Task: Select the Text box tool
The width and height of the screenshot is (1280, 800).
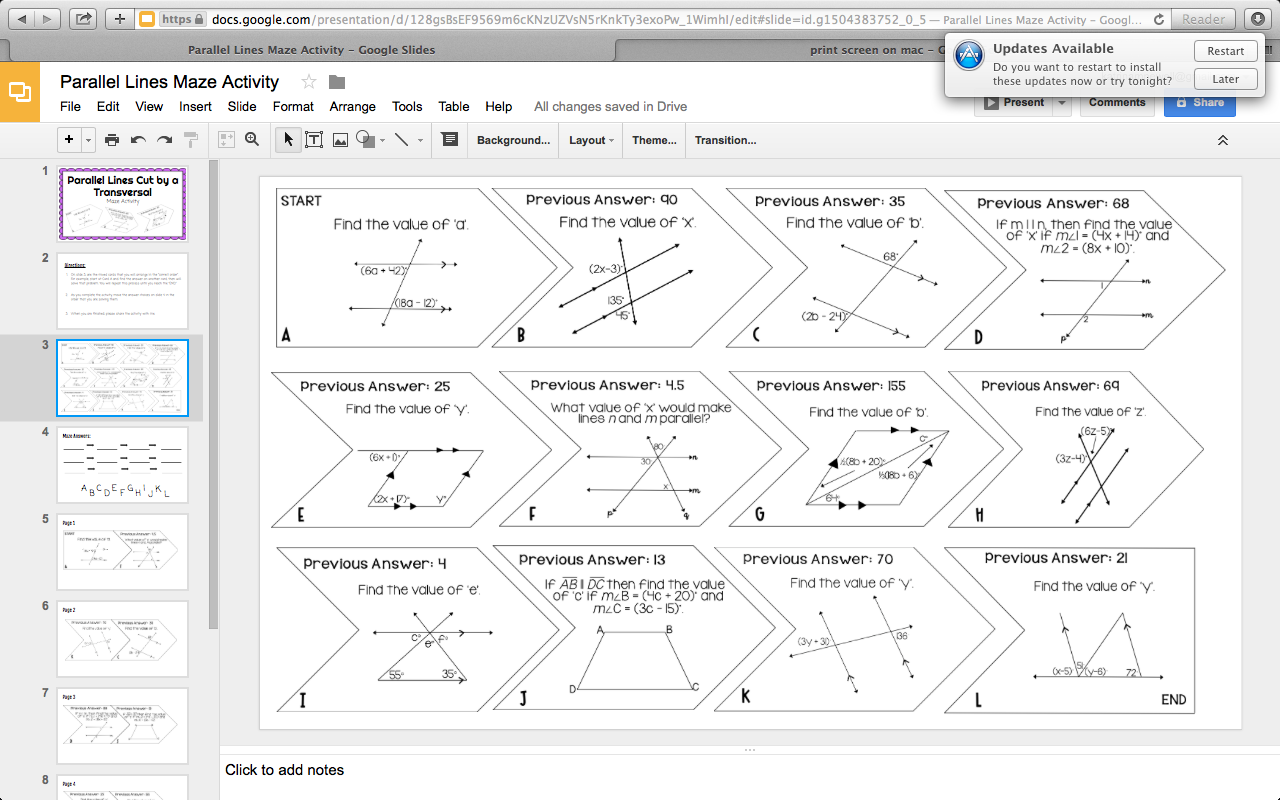Action: click(313, 140)
